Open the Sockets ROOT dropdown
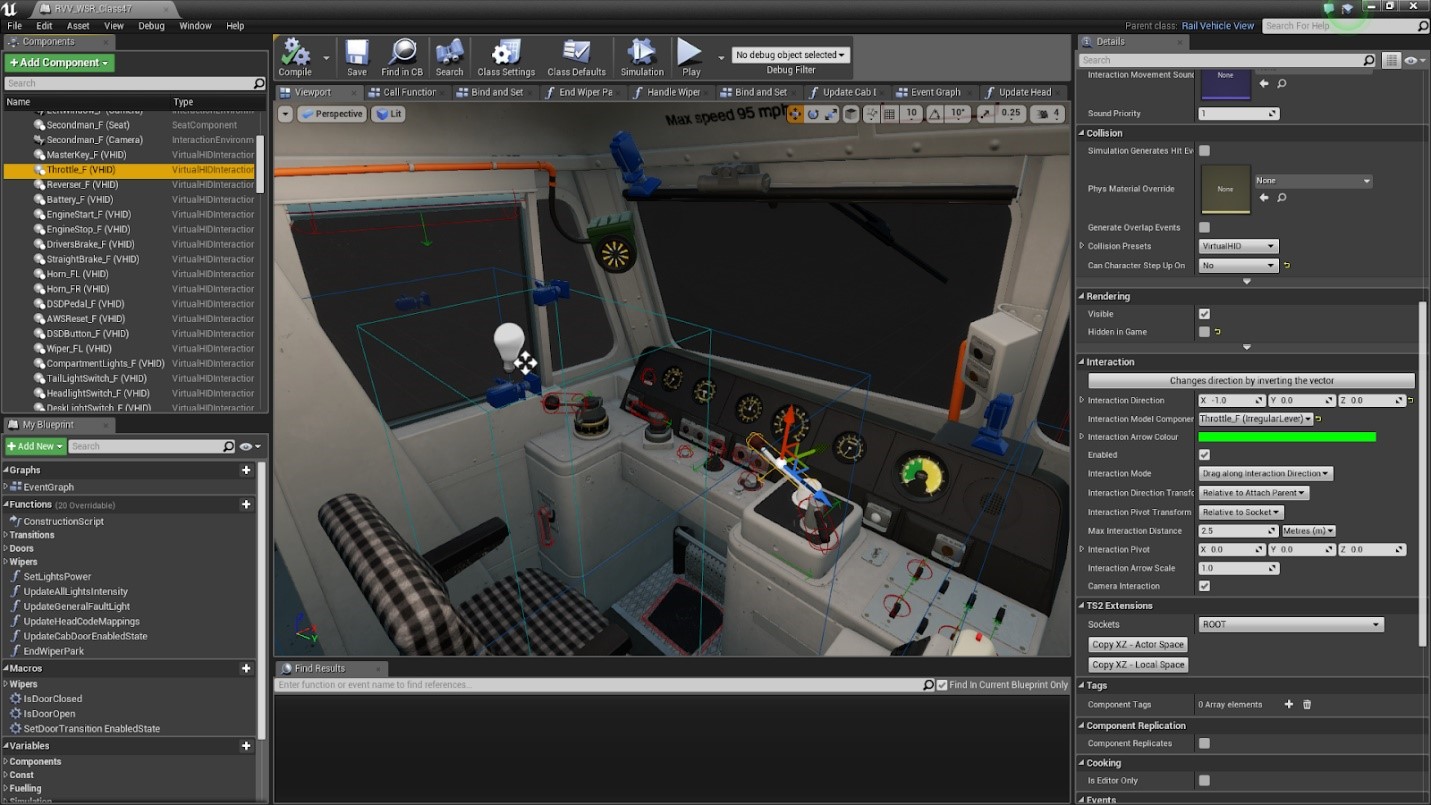Image resolution: width=1431 pixels, height=805 pixels. (x=1290, y=625)
